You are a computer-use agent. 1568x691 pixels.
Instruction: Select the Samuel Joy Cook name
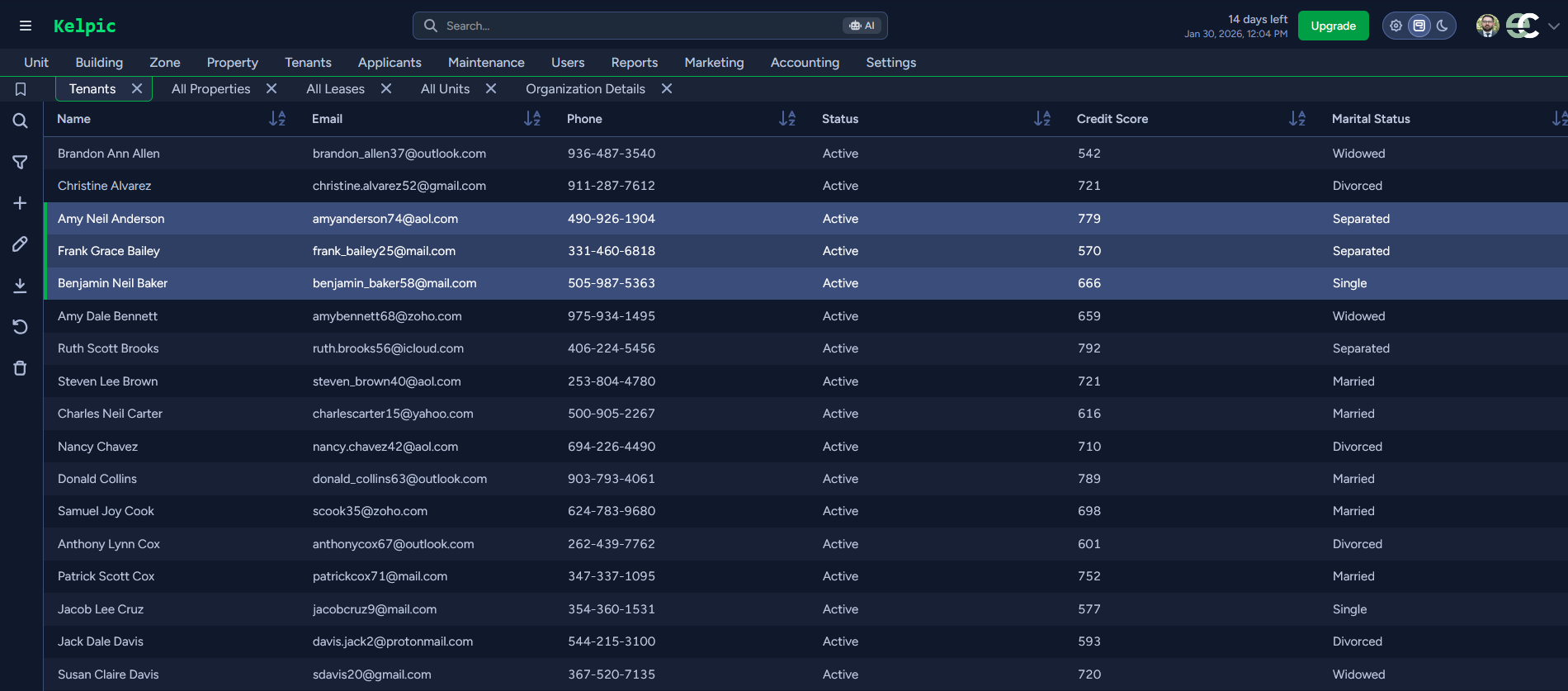tap(106, 511)
